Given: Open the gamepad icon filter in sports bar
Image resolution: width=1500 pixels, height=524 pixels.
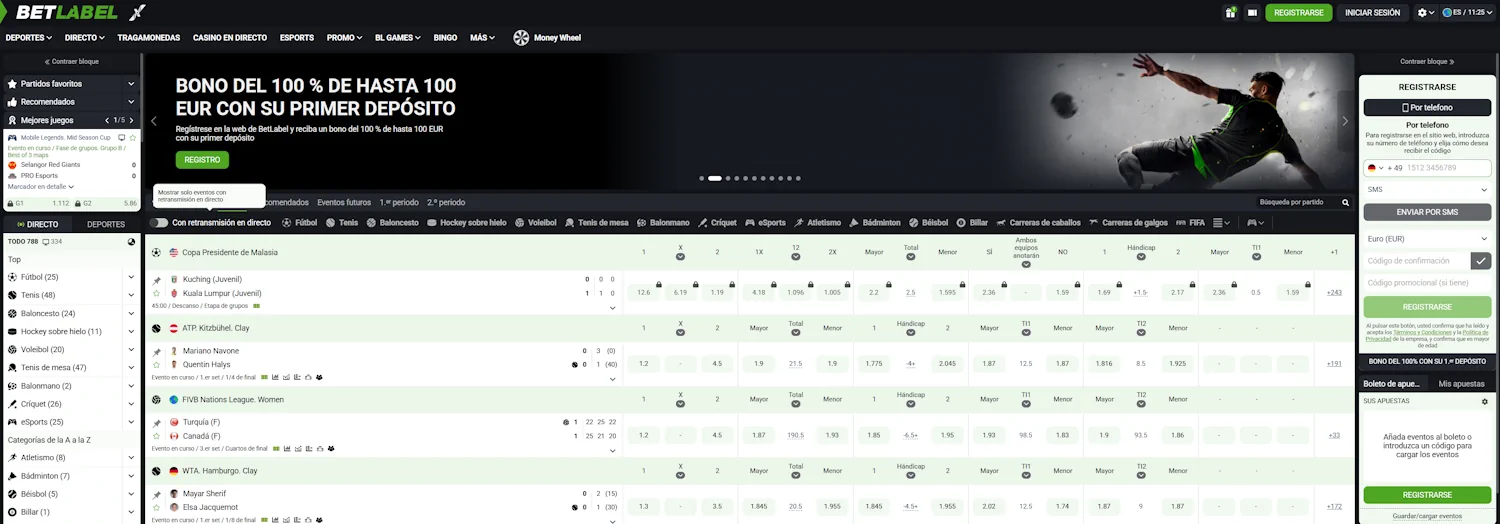Looking at the screenshot, I should click(1255, 222).
